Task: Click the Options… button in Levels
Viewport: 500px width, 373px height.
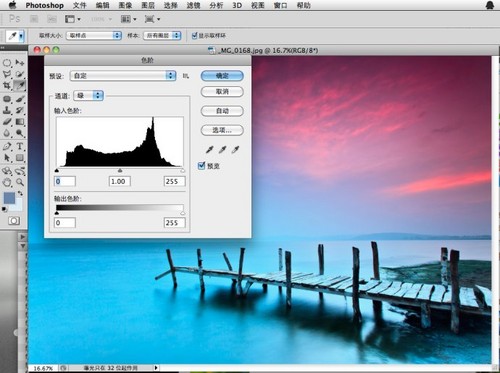Action: click(222, 130)
